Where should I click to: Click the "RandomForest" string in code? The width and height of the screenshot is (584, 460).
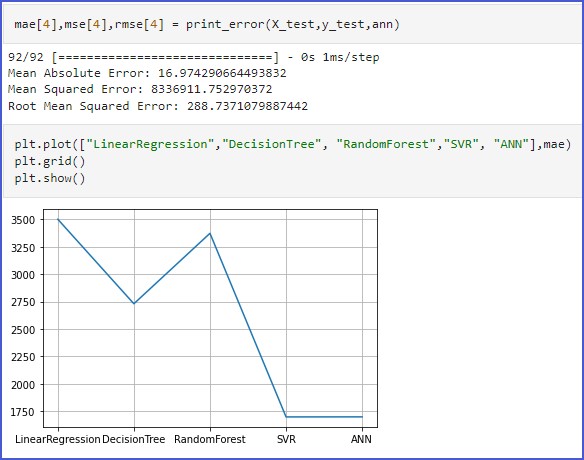point(386,144)
